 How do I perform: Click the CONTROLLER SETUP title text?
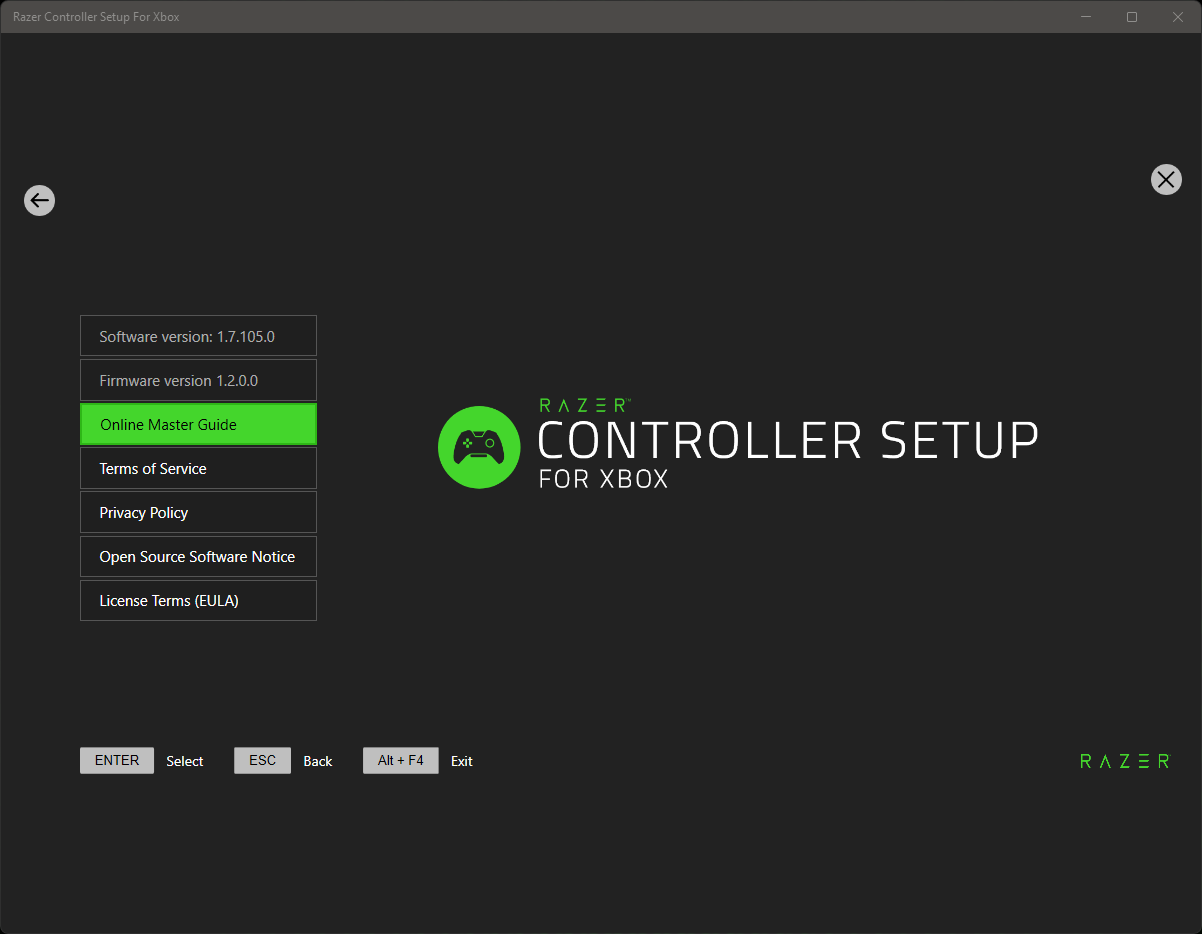point(788,441)
